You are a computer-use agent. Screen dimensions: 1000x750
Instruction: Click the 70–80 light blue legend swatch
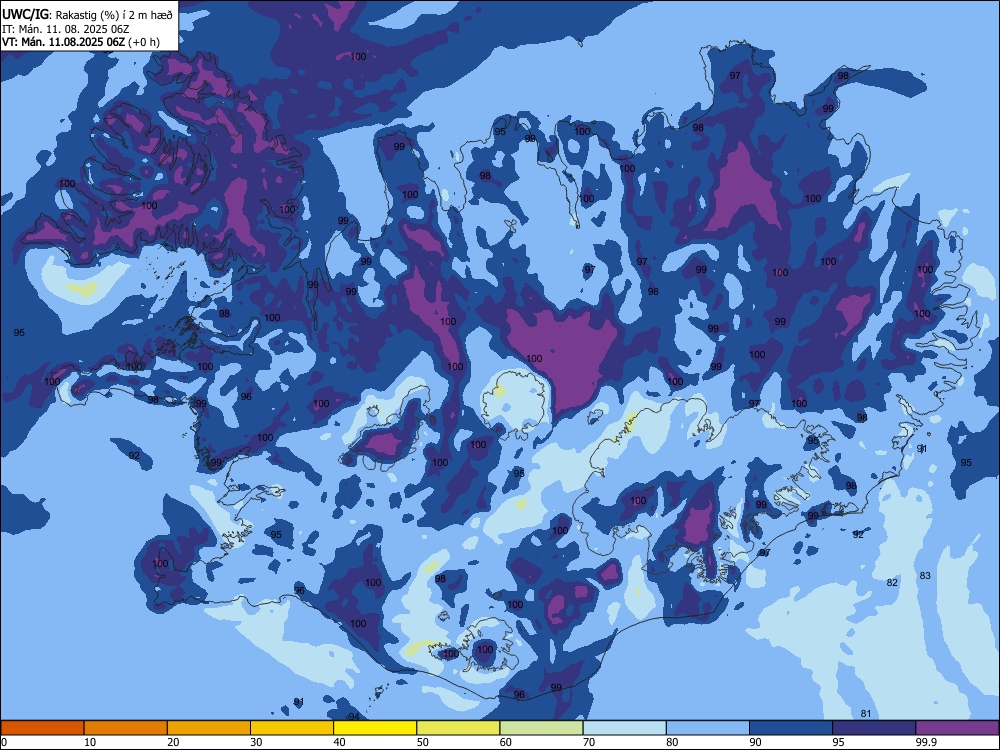click(x=624, y=728)
